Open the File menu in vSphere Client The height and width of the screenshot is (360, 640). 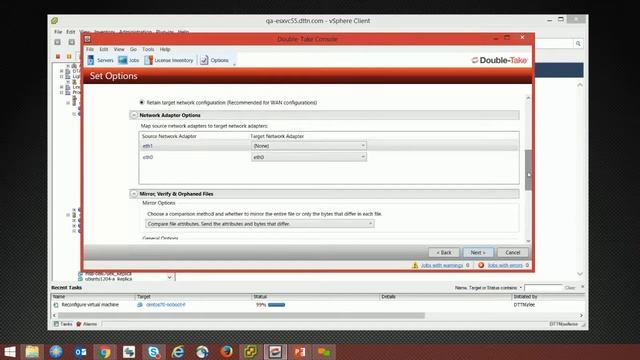[x=58, y=32]
